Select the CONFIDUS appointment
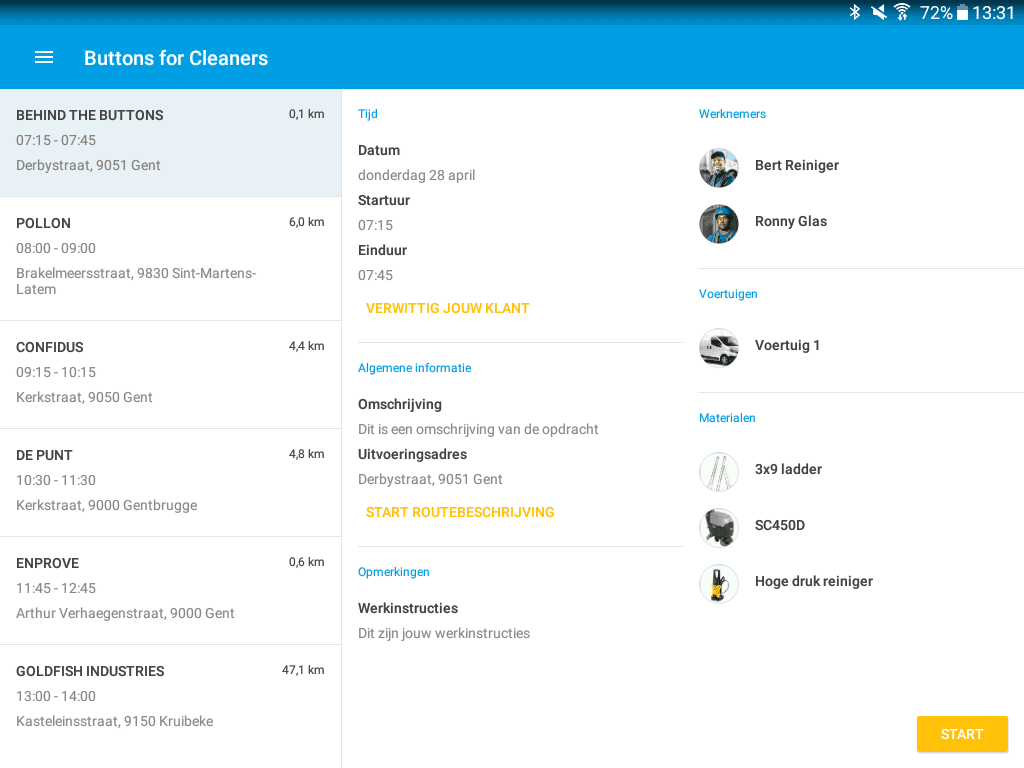The width and height of the screenshot is (1024, 768). pyautogui.click(x=170, y=373)
